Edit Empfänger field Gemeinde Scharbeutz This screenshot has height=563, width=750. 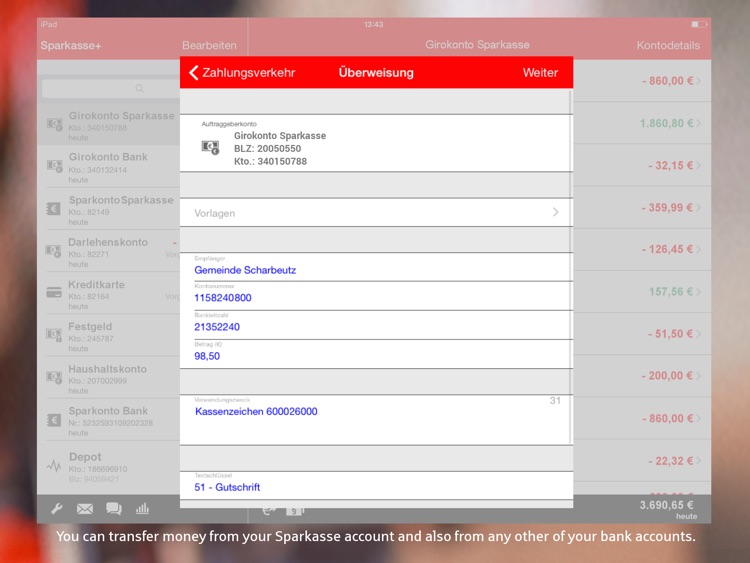376,267
